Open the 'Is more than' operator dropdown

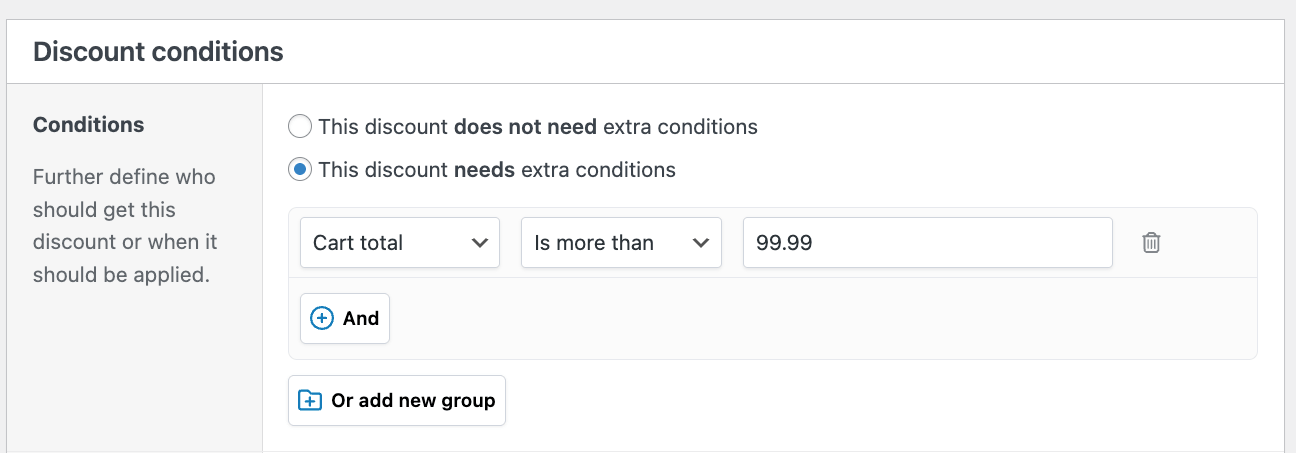point(620,243)
